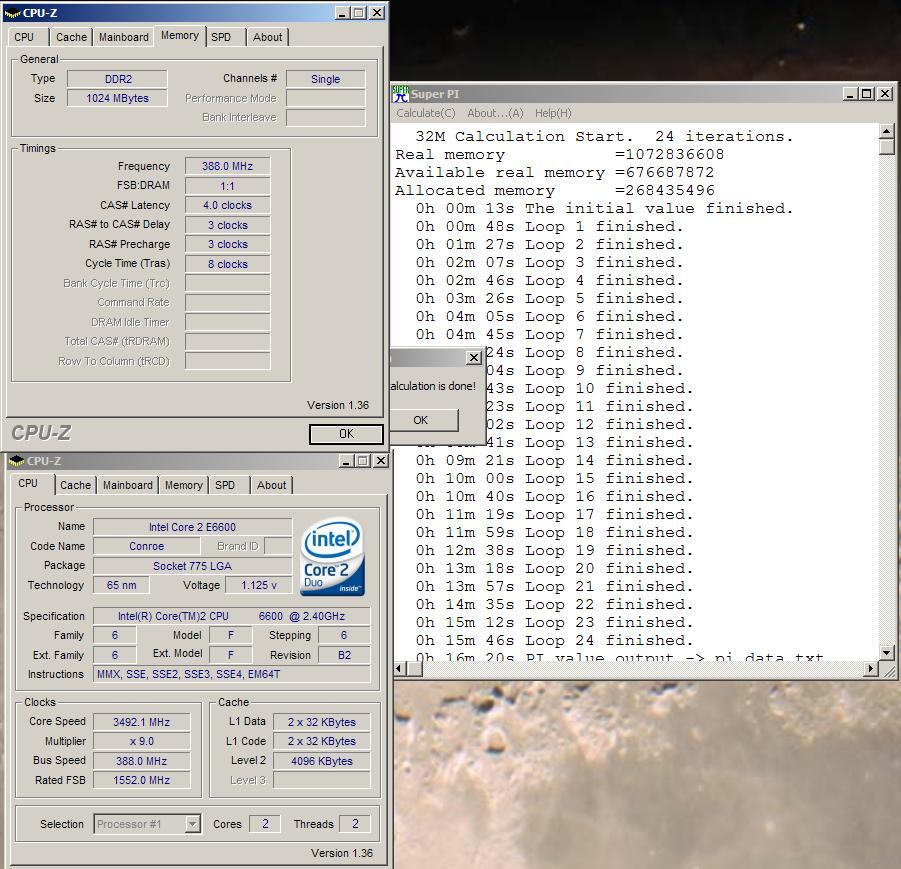The height and width of the screenshot is (869, 901).
Task: Click the Channels # field Single
Action: click(325, 79)
